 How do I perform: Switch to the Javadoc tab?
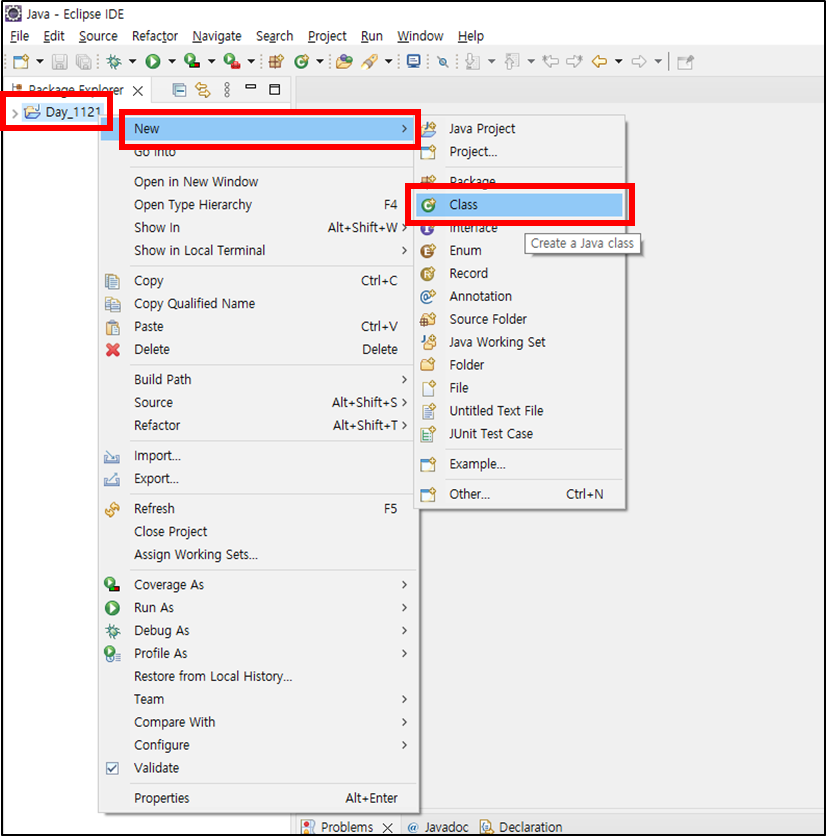point(438,827)
